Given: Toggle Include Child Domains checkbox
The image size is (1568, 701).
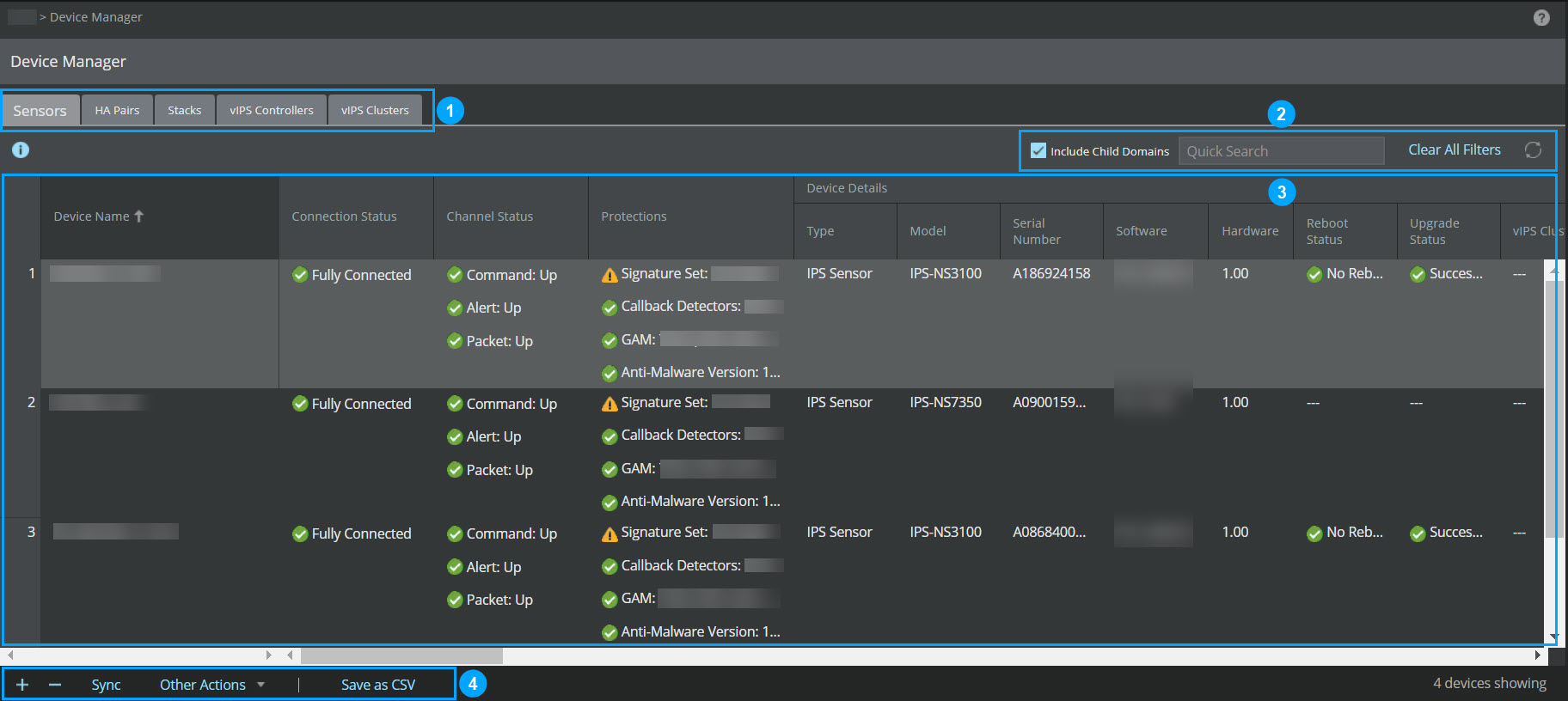Looking at the screenshot, I should 1038,150.
